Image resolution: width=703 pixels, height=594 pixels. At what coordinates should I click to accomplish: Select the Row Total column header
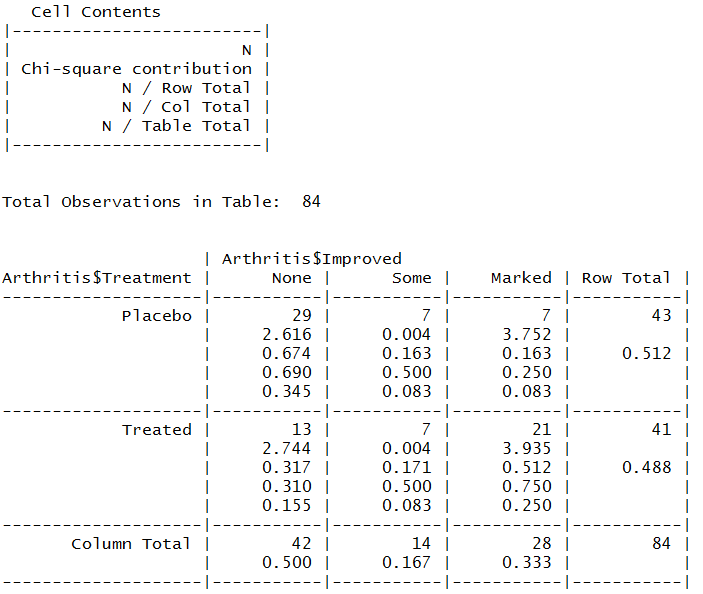626,278
